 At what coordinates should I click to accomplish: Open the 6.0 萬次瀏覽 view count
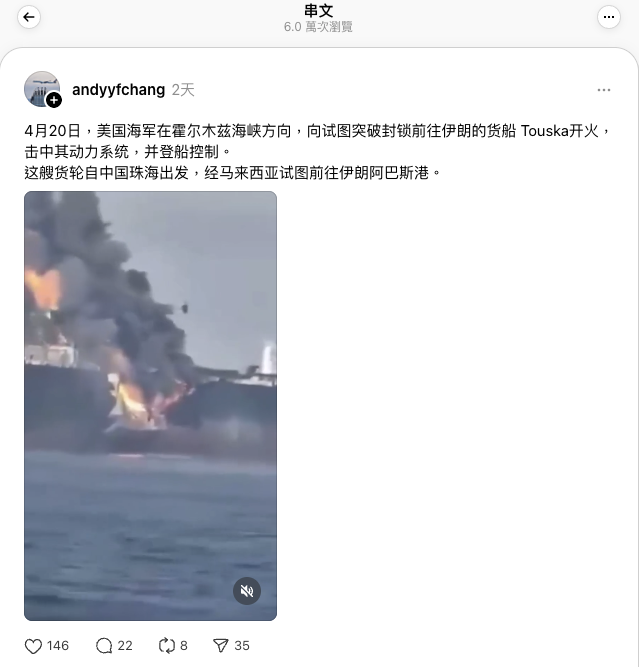[x=318, y=27]
